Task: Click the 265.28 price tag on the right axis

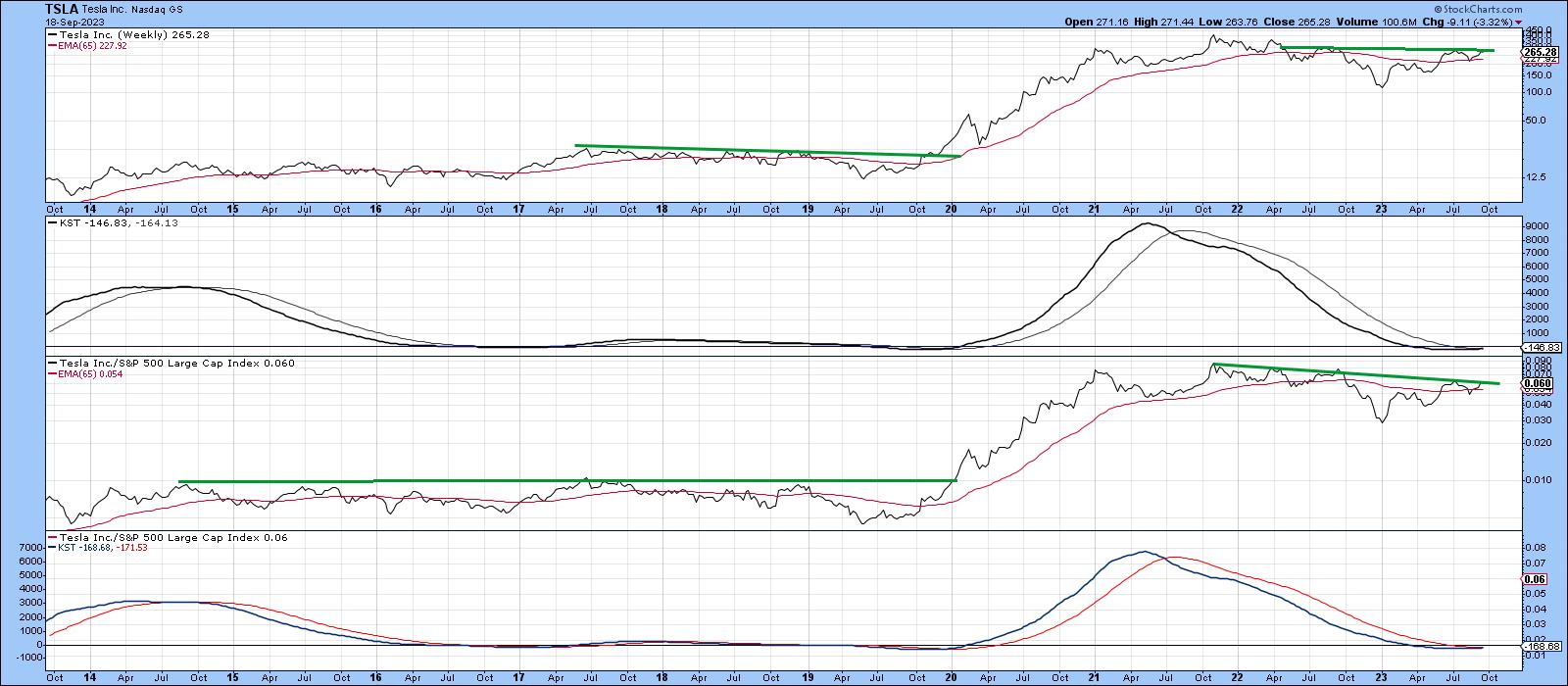Action: click(1542, 52)
